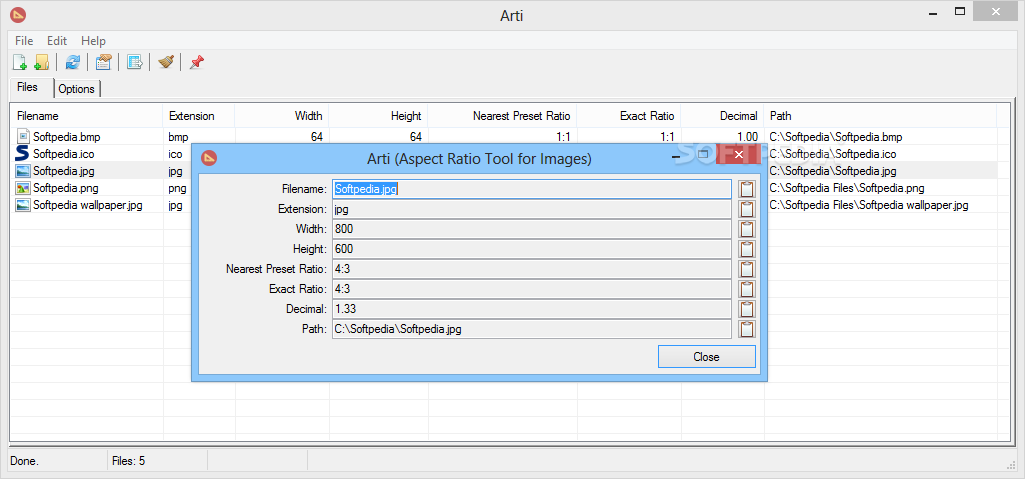The image size is (1025, 479).
Task: Copy the Exact Ratio with its clipboard icon
Action: click(x=747, y=289)
